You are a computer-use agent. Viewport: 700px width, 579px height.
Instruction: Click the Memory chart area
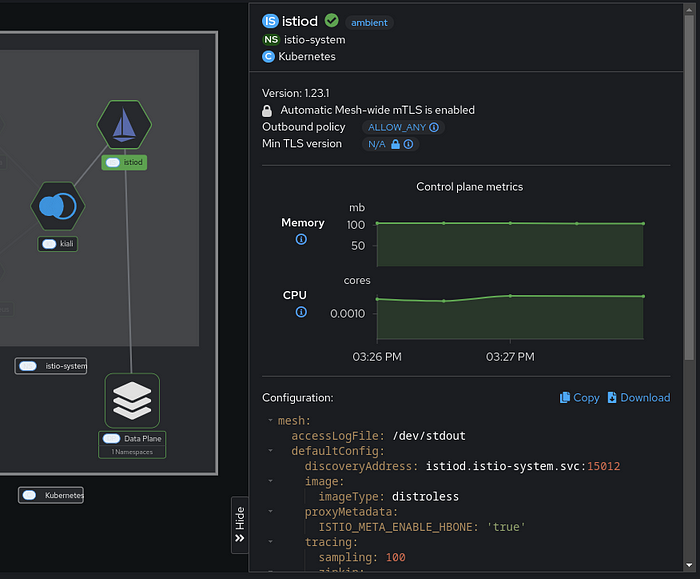click(x=510, y=244)
